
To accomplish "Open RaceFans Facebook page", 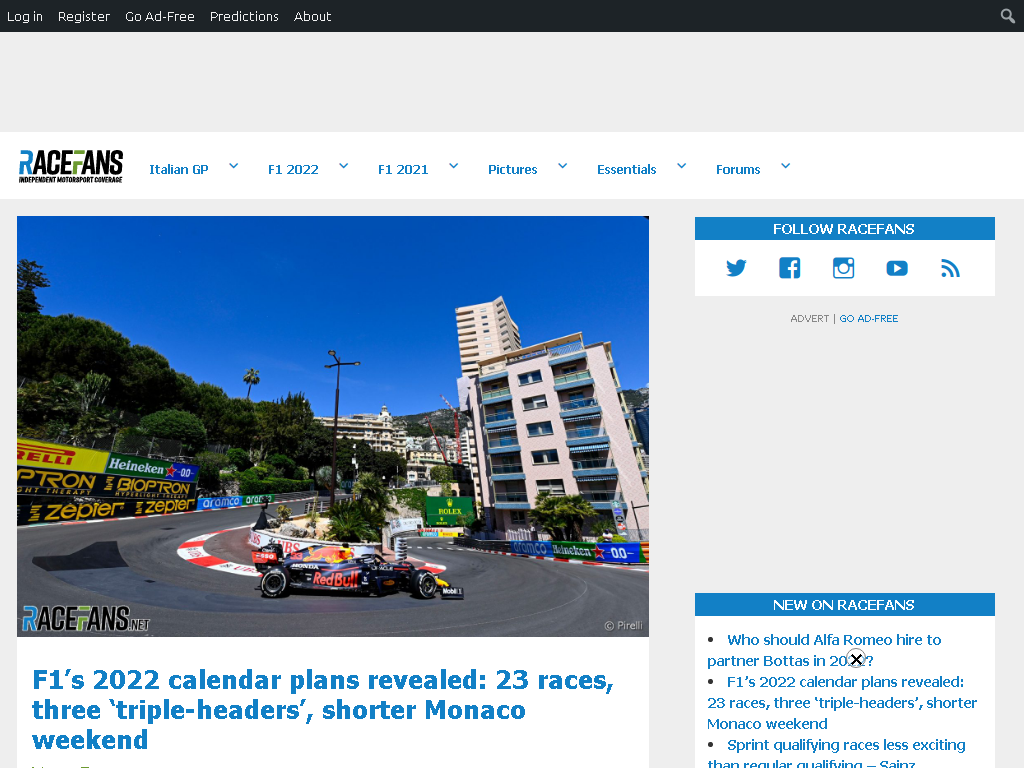I will [x=790, y=268].
